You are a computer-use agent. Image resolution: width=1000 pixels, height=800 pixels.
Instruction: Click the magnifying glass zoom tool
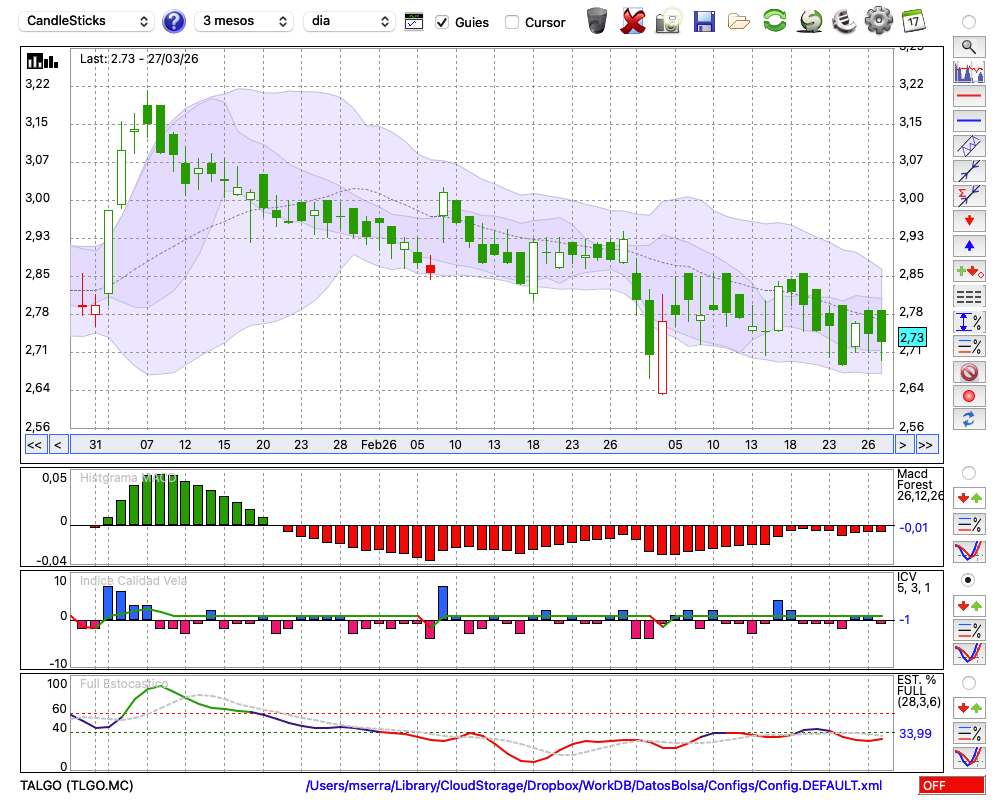click(968, 46)
